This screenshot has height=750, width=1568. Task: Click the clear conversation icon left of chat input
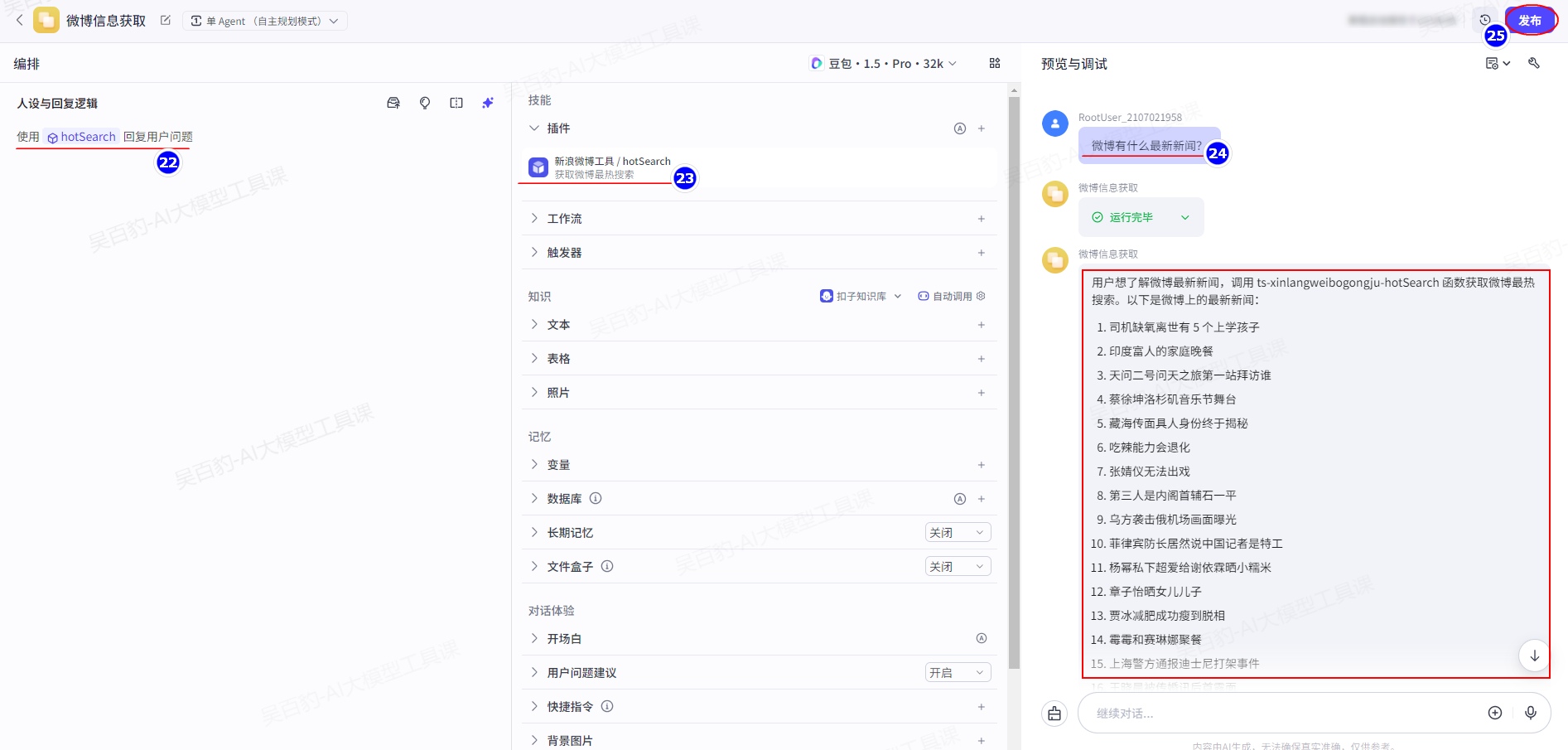[1054, 714]
